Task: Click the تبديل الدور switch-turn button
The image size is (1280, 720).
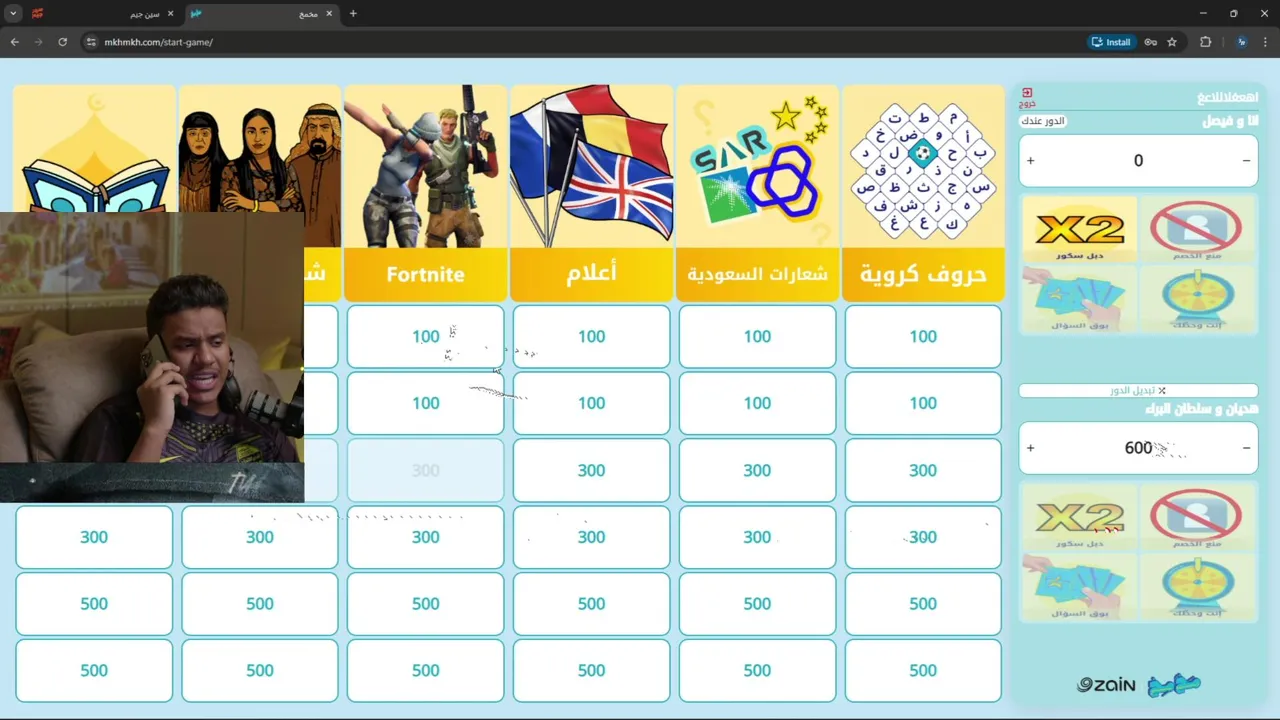Action: (1138, 390)
